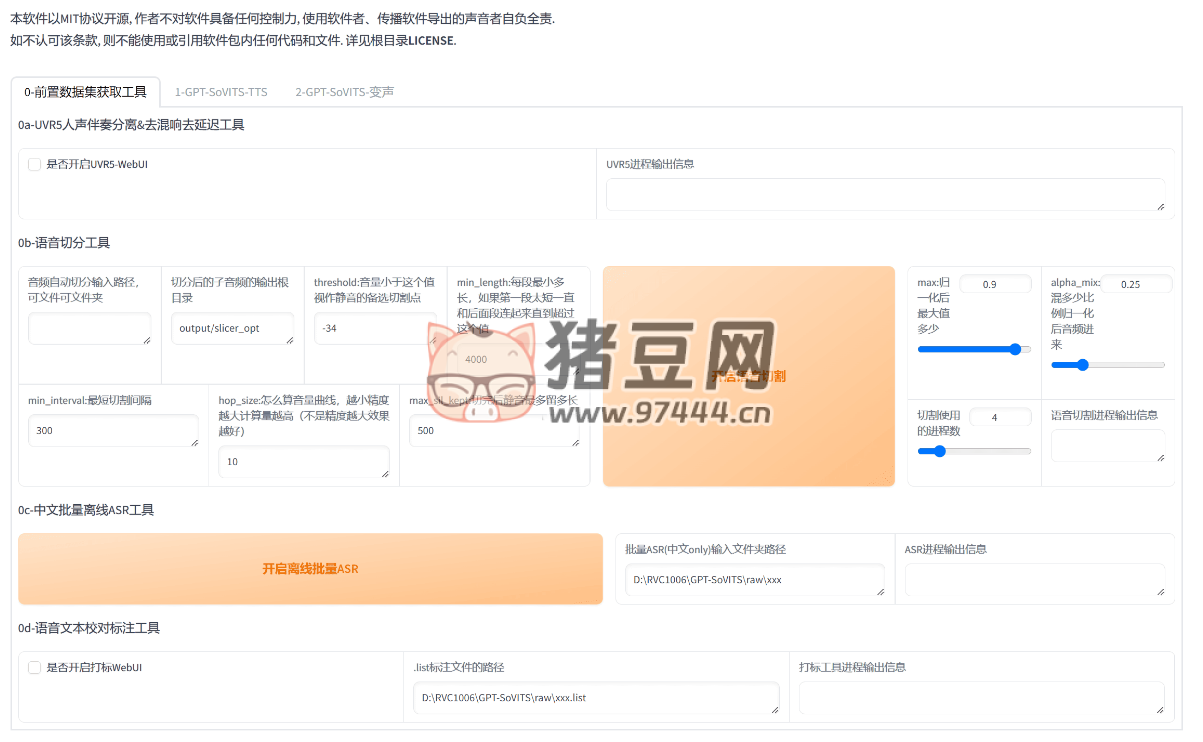Click the threshold field showing -34
1203x742 pixels.
[x=374, y=328]
